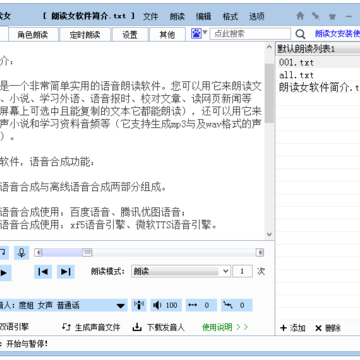Click progress bar right arrow
360x360 pixels.
tap(260, 253)
